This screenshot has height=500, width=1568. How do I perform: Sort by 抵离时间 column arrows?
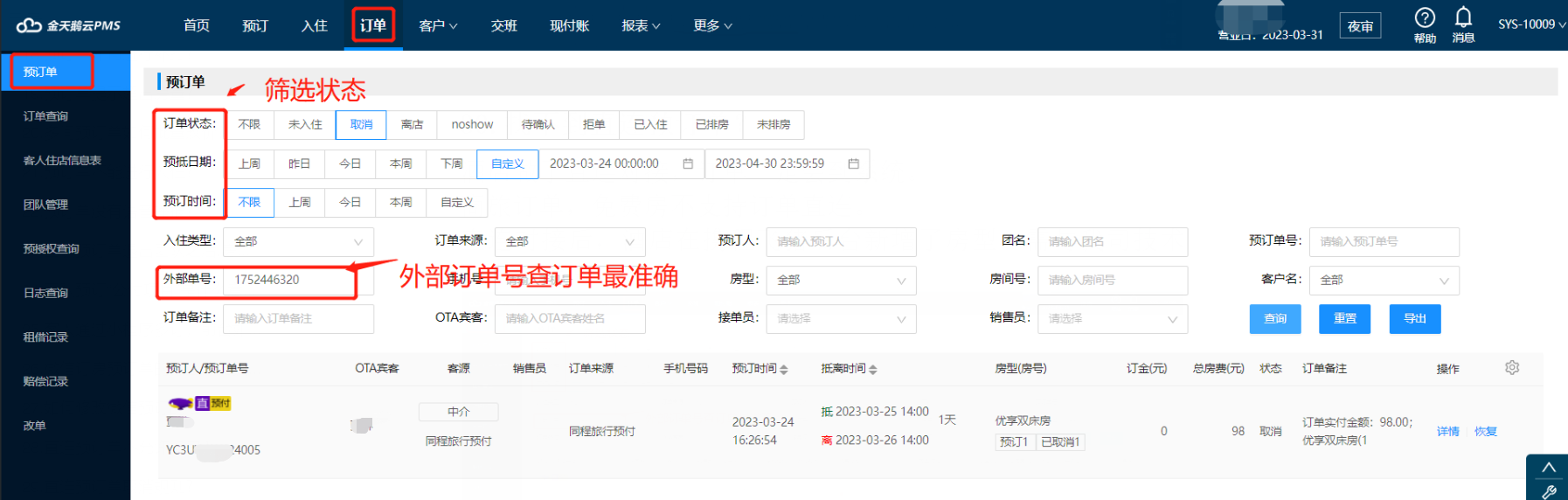click(x=873, y=369)
